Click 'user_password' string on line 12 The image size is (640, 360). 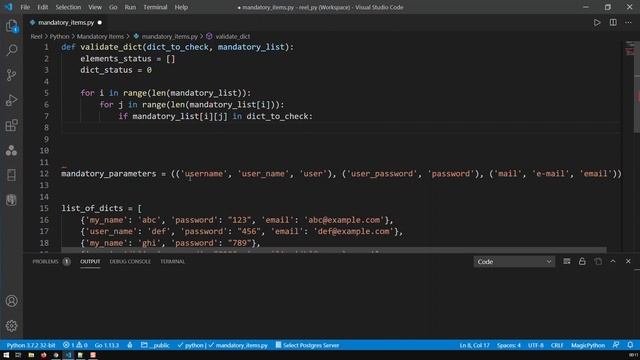[x=381, y=173]
